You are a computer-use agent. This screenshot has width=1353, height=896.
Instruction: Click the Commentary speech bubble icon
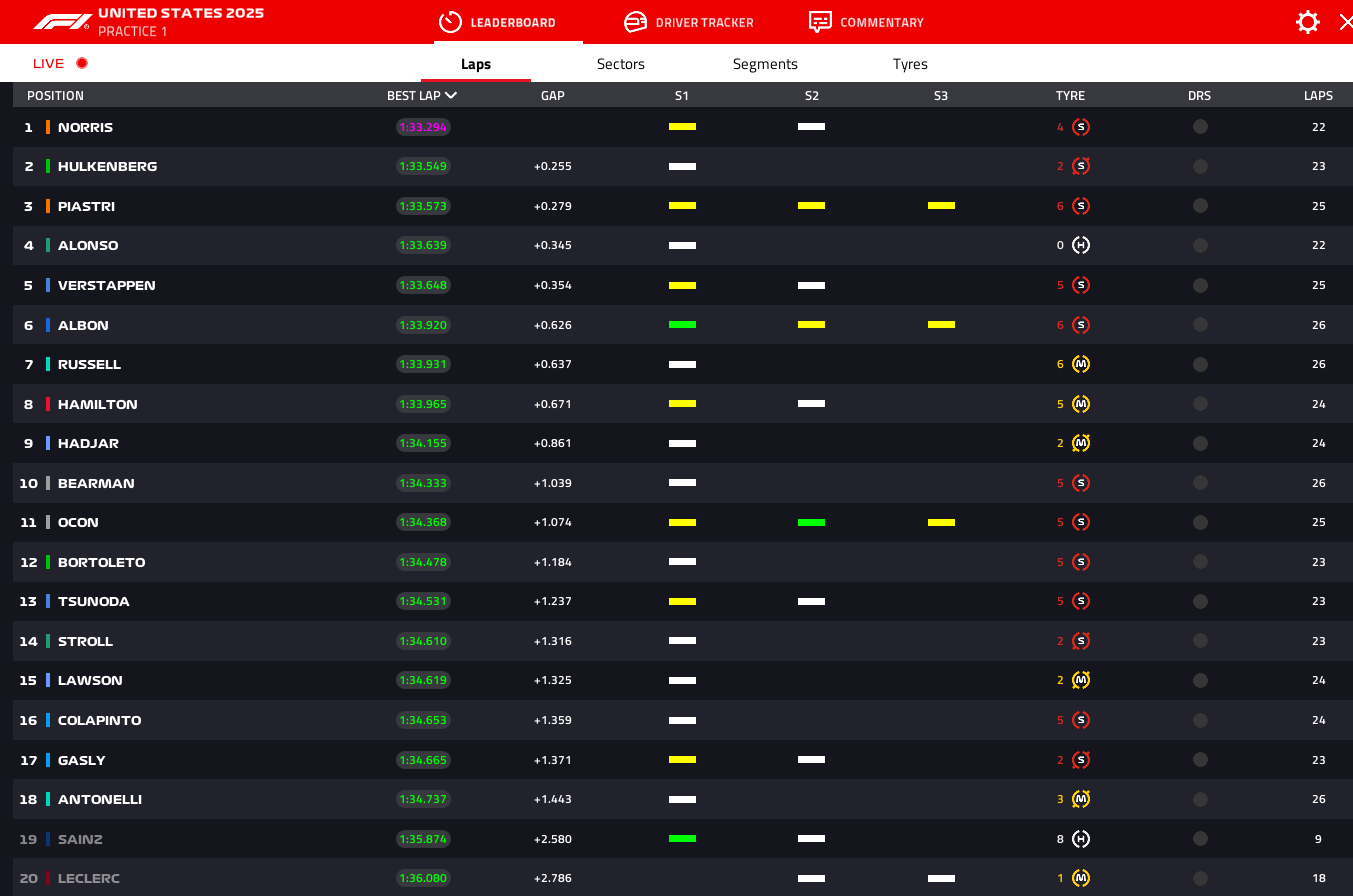(x=820, y=22)
